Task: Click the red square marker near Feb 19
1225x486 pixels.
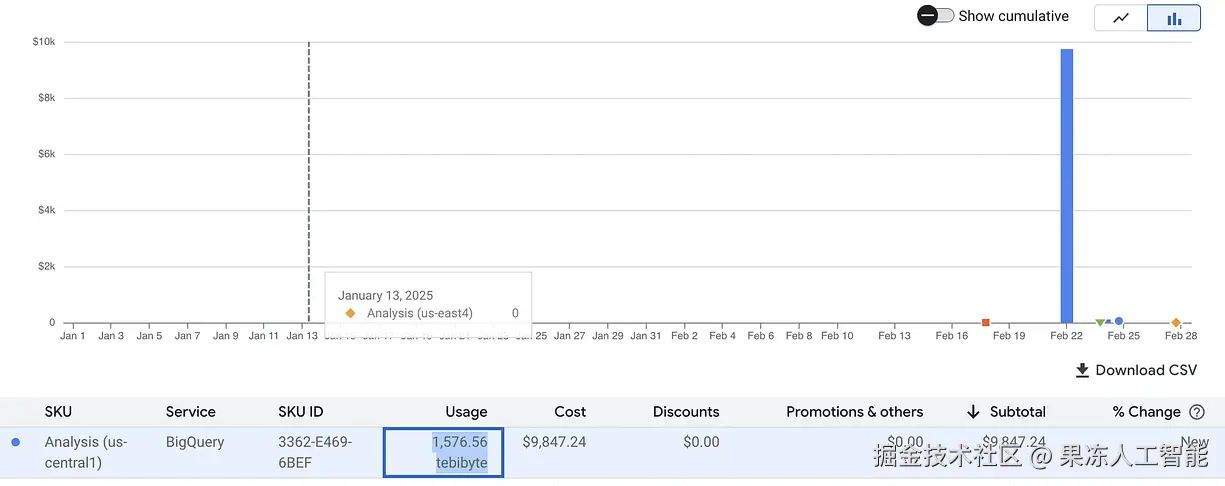Action: (x=986, y=322)
